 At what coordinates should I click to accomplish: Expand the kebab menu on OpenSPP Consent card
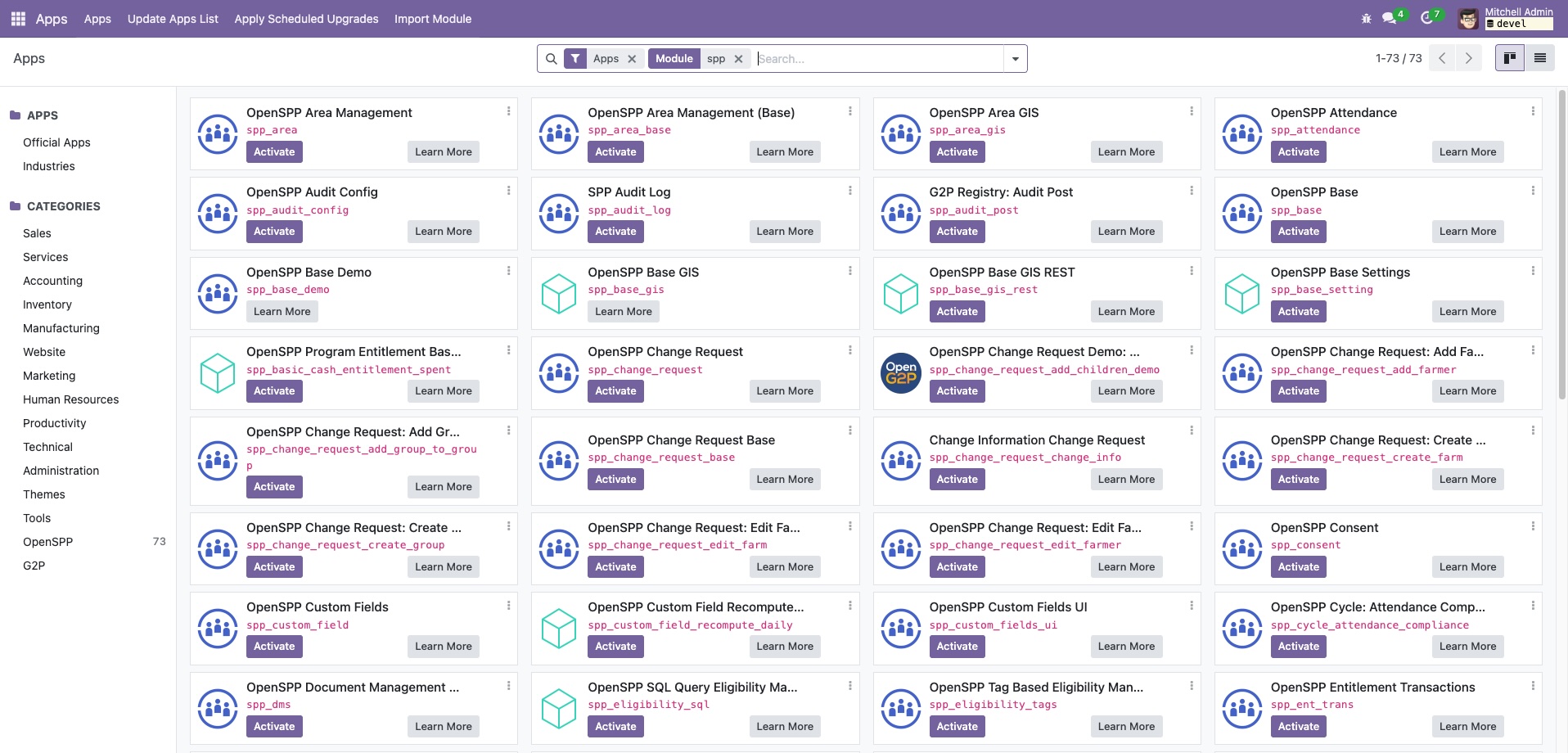pos(1532,525)
